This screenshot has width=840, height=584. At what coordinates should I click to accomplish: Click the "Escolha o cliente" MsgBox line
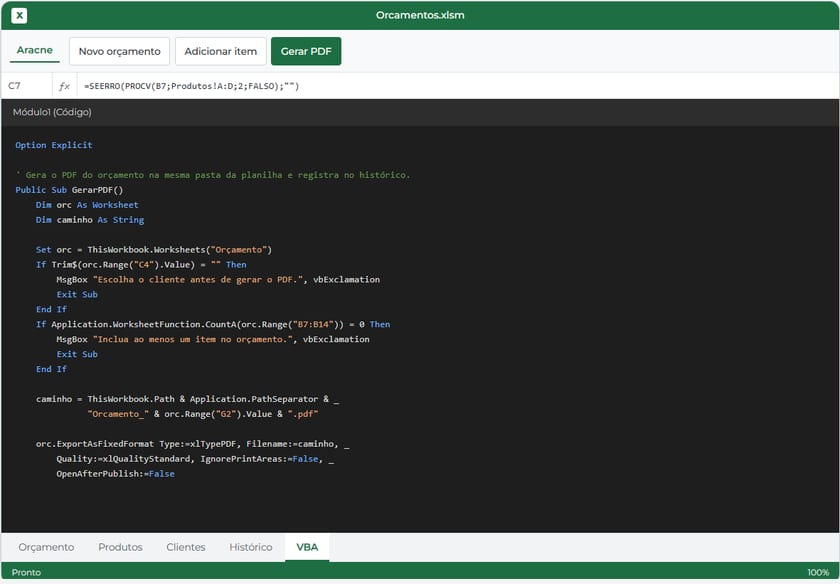point(218,280)
